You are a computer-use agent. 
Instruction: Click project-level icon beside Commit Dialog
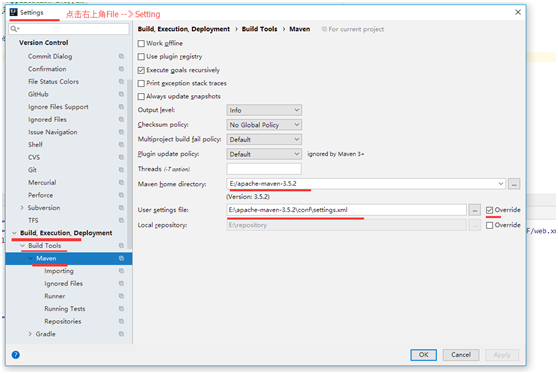pos(121,56)
